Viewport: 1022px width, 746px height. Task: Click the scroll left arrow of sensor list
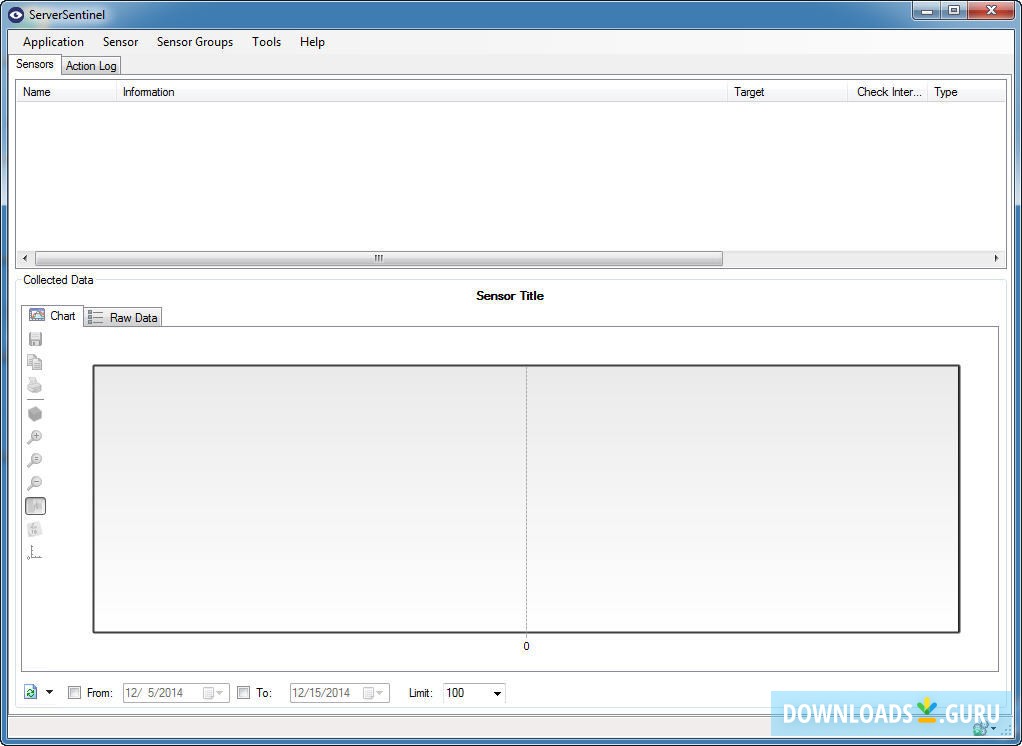tap(25, 259)
